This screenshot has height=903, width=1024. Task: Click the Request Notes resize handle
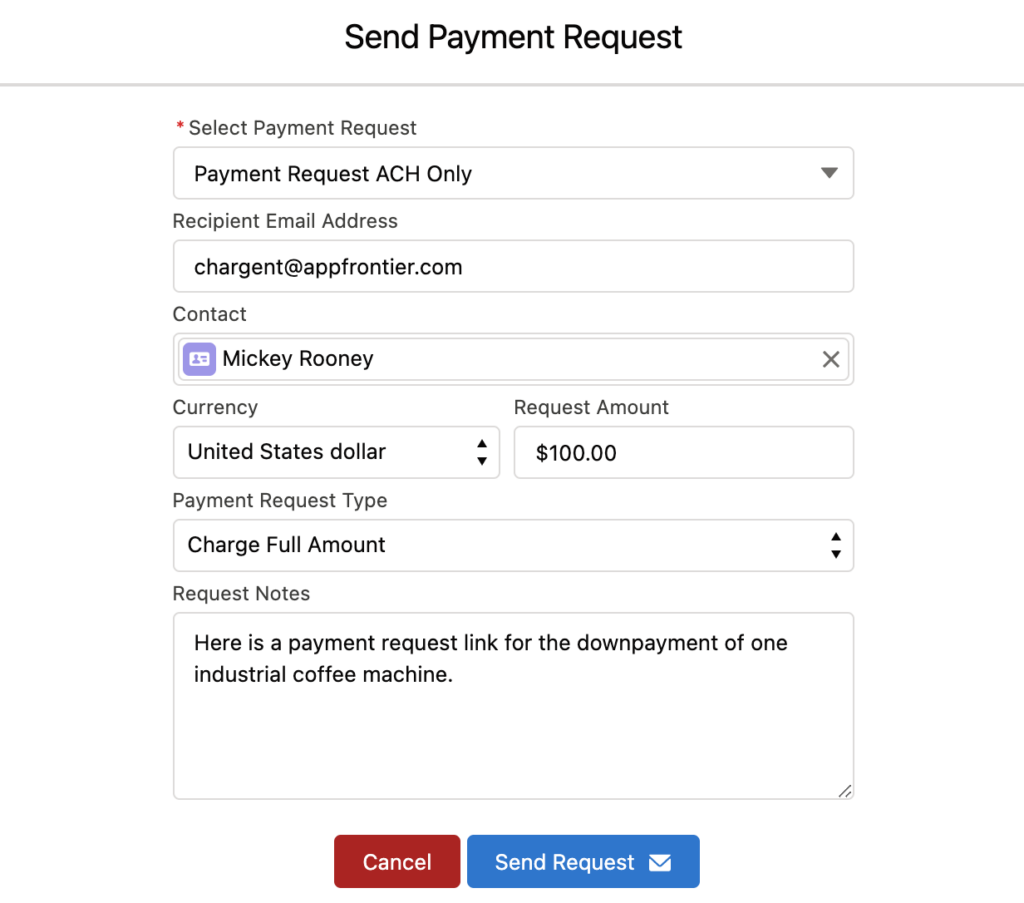point(844,791)
